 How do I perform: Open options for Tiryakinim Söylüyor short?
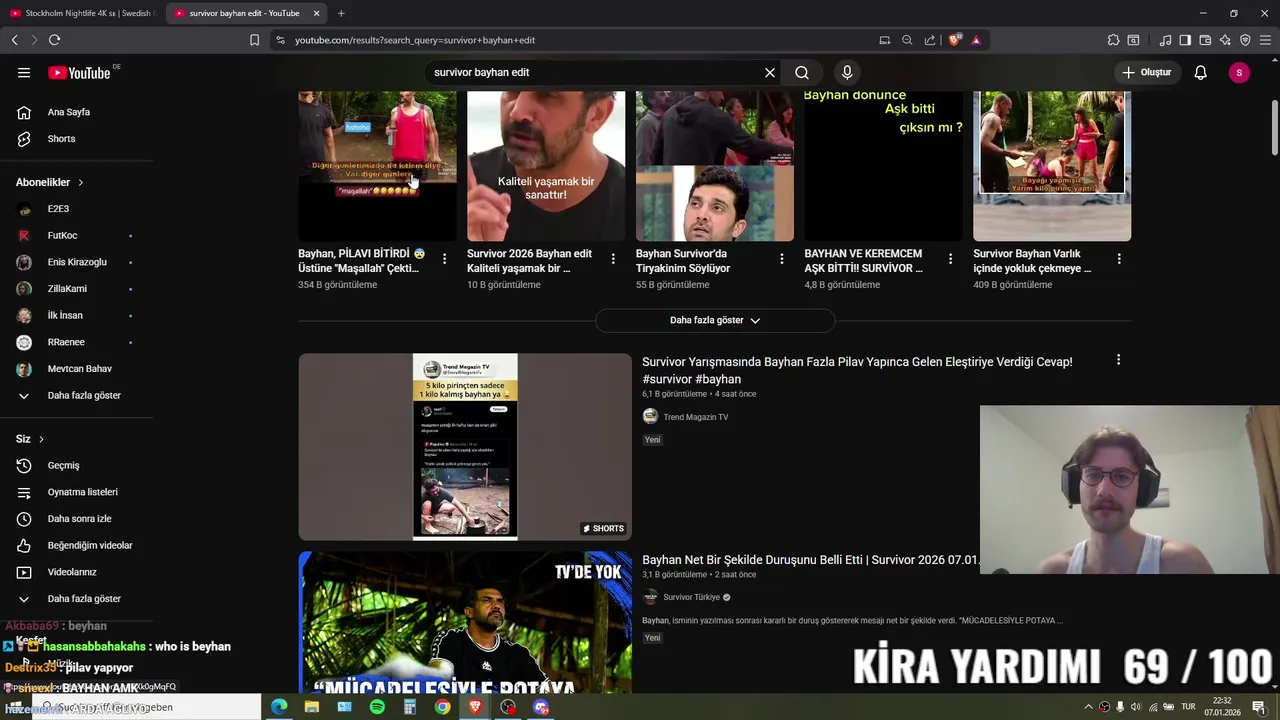pos(782,259)
